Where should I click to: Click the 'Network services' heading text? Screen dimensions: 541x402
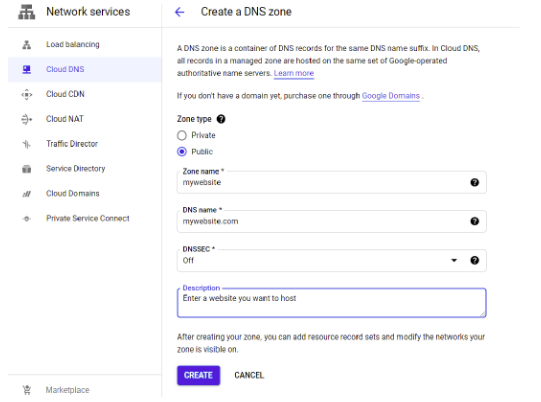click(88, 12)
